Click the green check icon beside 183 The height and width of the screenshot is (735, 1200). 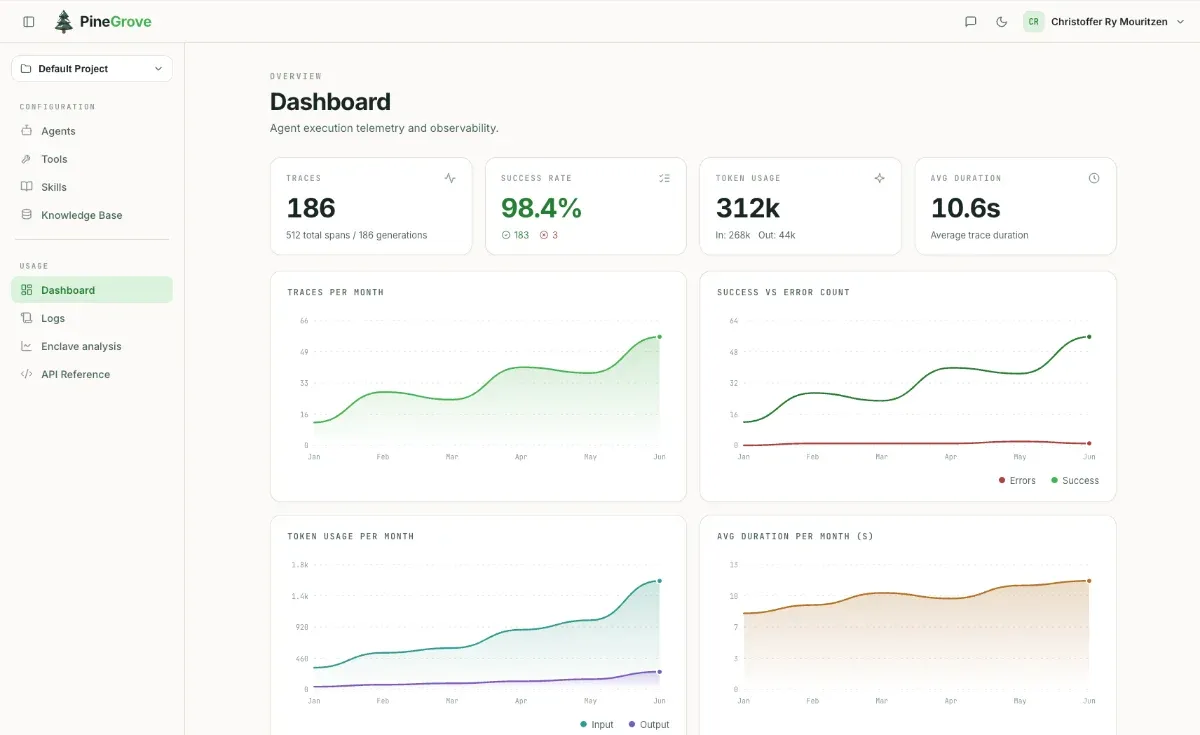point(506,235)
